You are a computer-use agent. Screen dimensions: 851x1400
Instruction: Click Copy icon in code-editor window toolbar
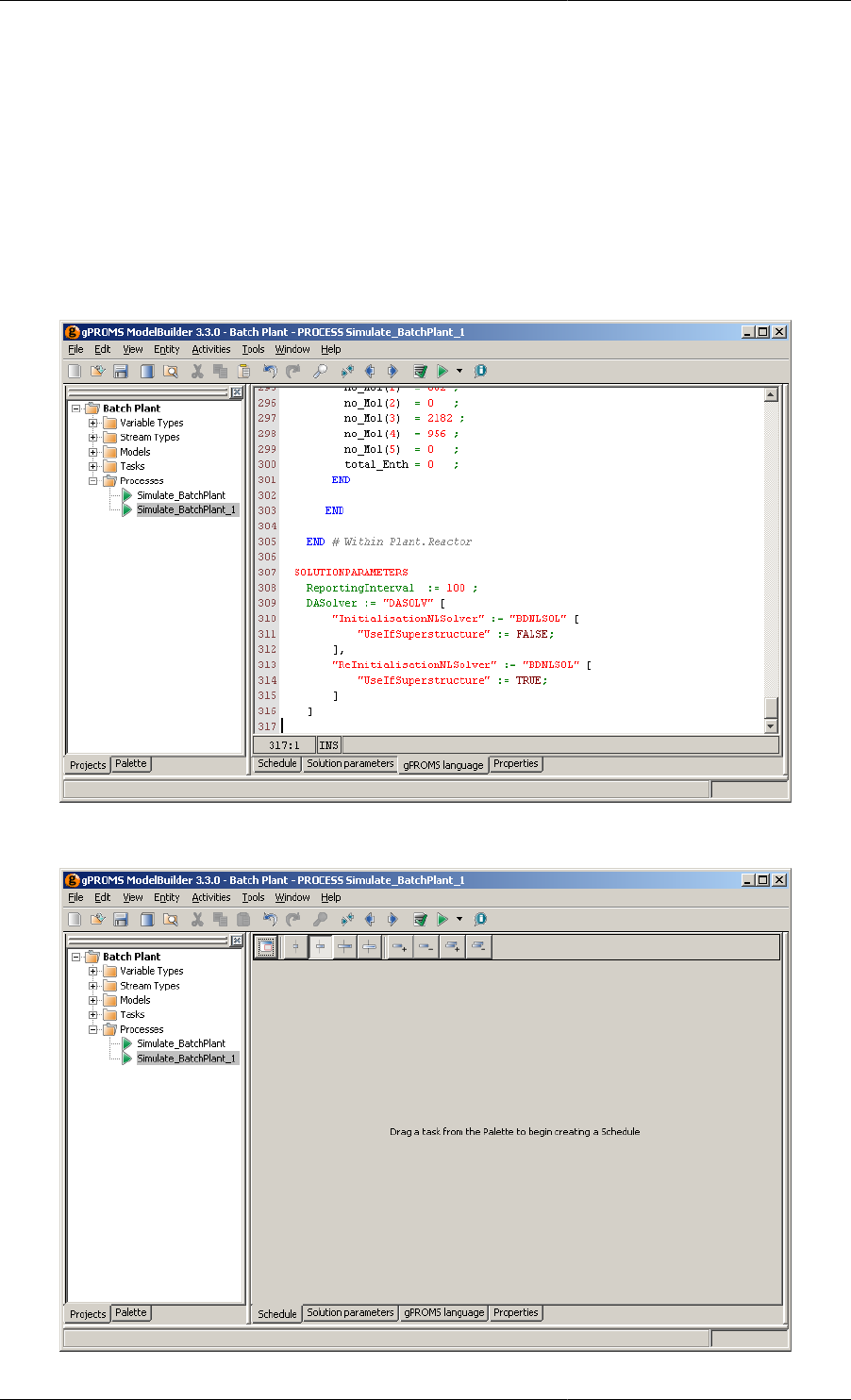click(220, 372)
